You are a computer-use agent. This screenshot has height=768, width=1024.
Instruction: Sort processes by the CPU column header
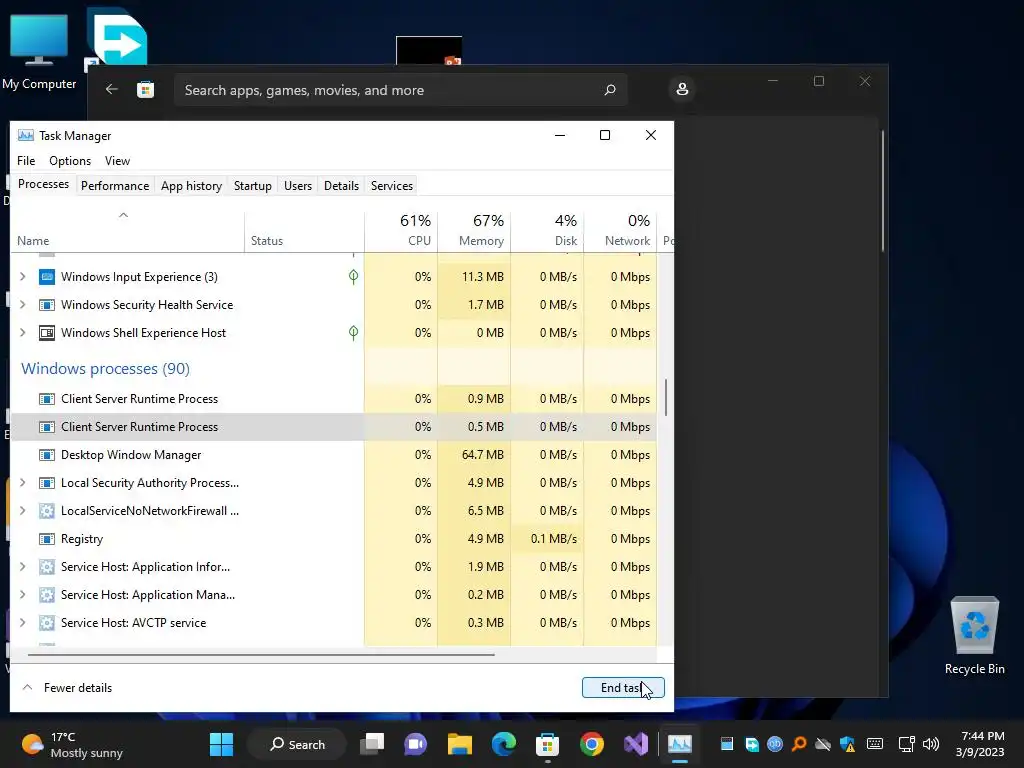coord(401,231)
